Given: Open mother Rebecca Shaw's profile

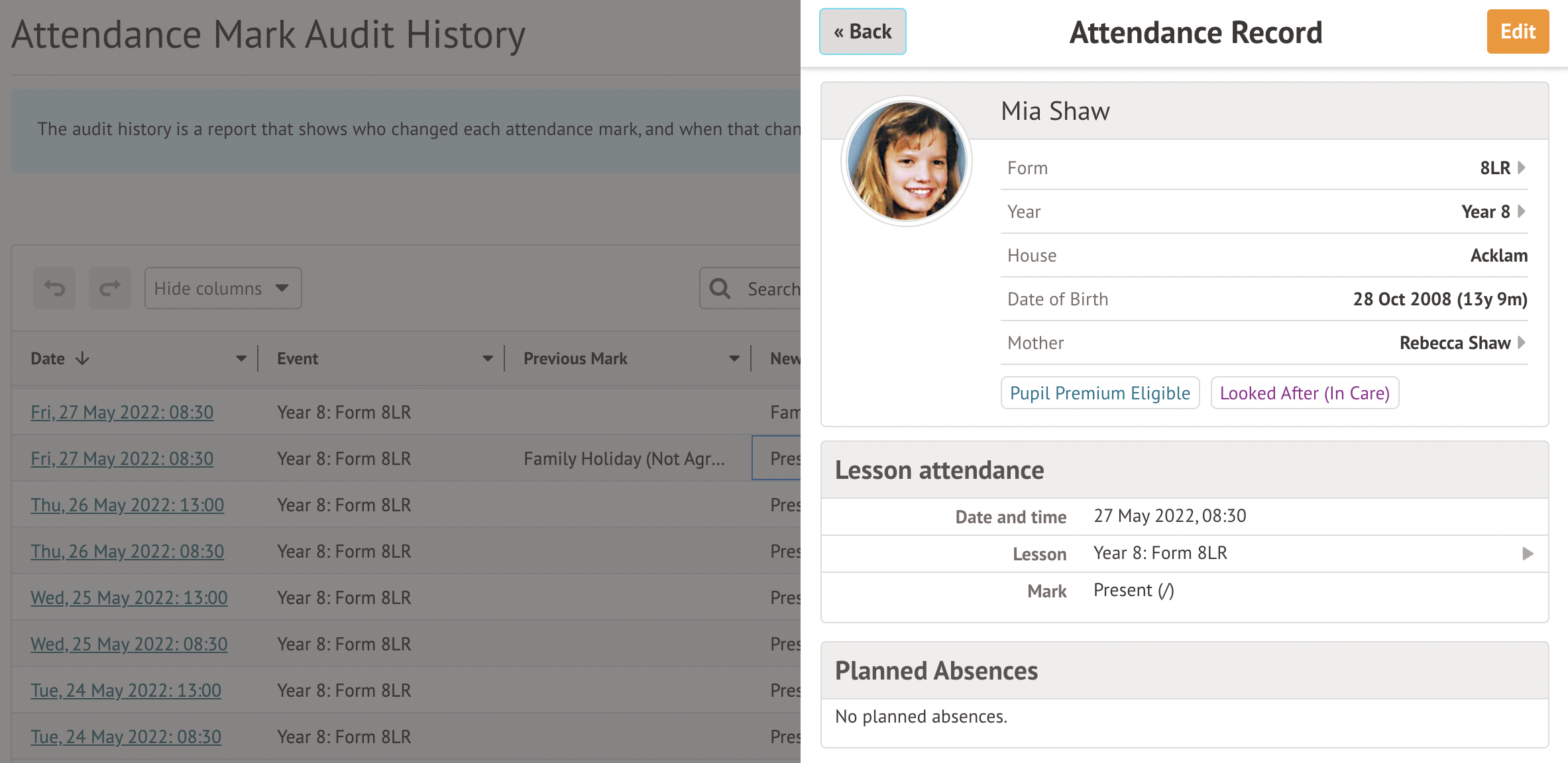Looking at the screenshot, I should coord(1461,342).
